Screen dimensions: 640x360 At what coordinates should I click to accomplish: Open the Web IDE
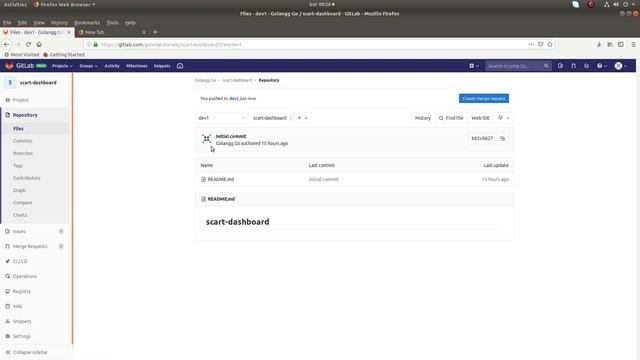pos(480,118)
